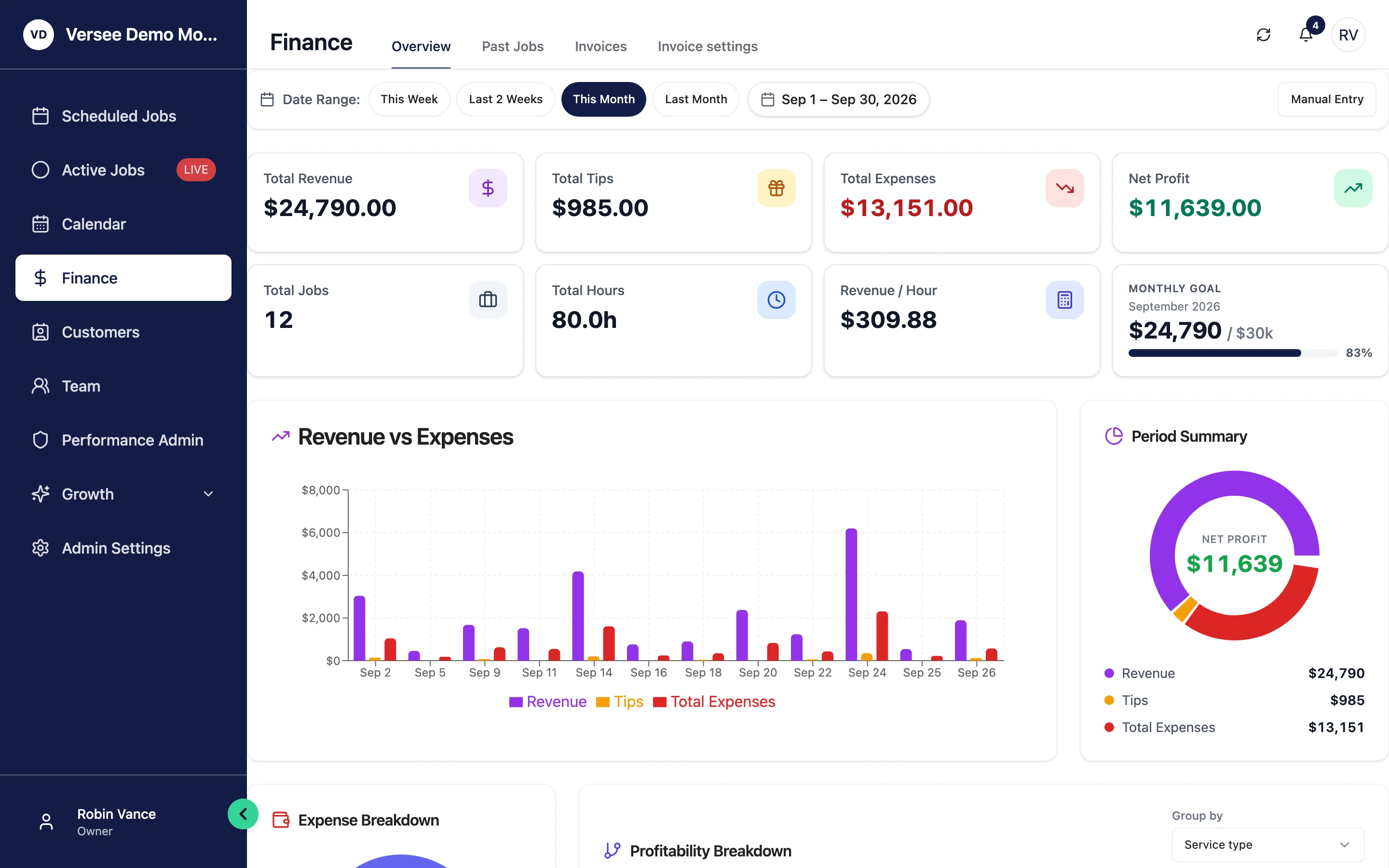The height and width of the screenshot is (868, 1389).
Task: Click the Manual Entry button
Action: coord(1326,99)
